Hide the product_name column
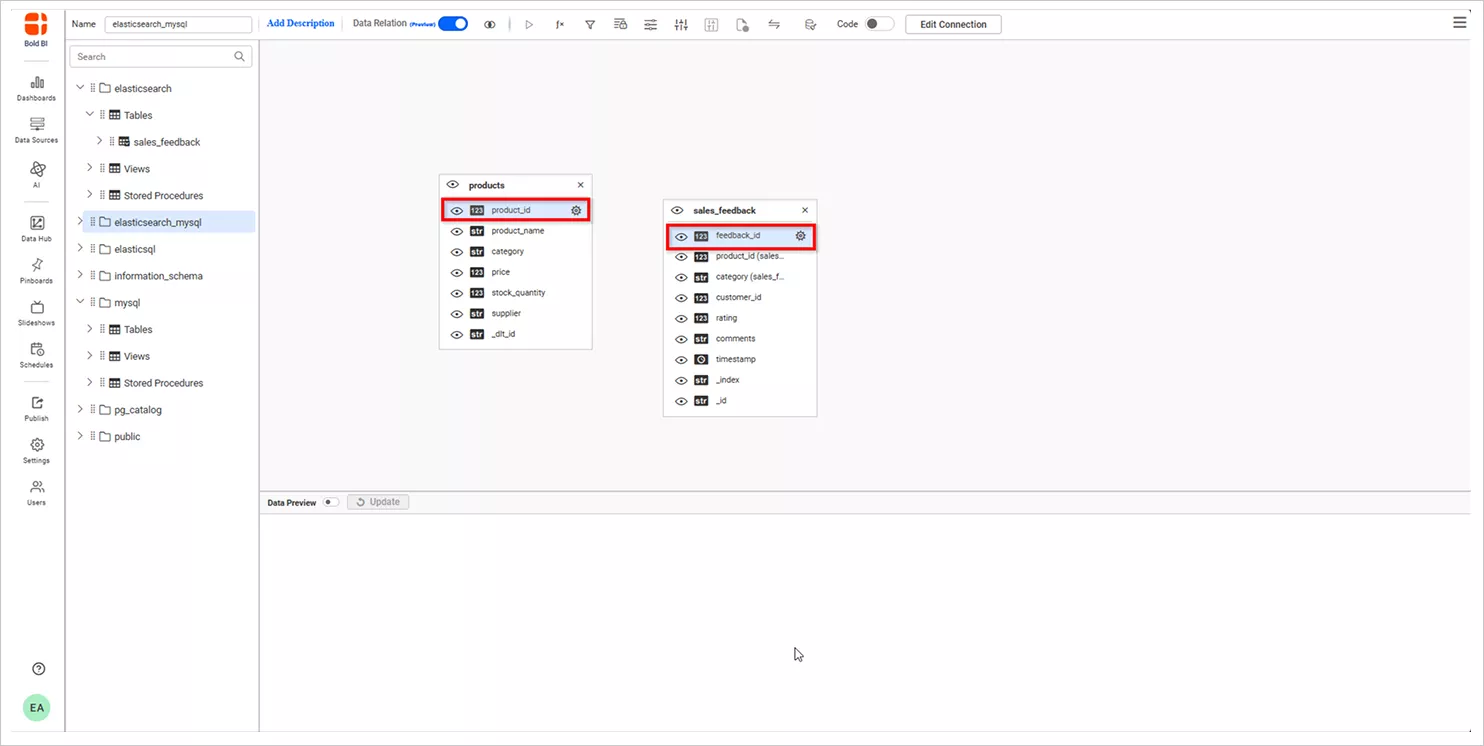Screen dimensions: 1484x746 [x=456, y=231]
